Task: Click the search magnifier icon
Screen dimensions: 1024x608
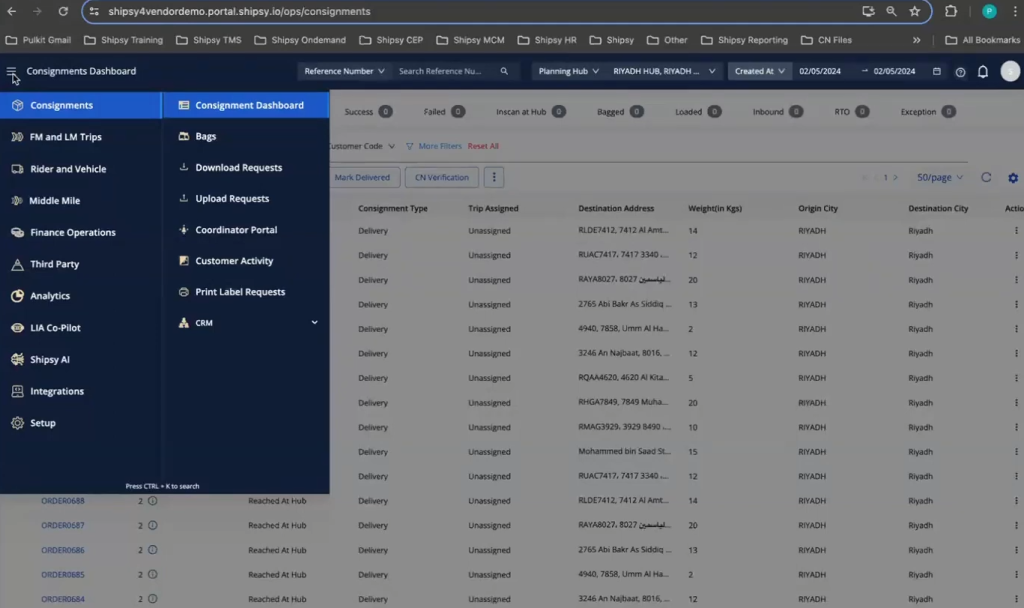Action: (504, 72)
